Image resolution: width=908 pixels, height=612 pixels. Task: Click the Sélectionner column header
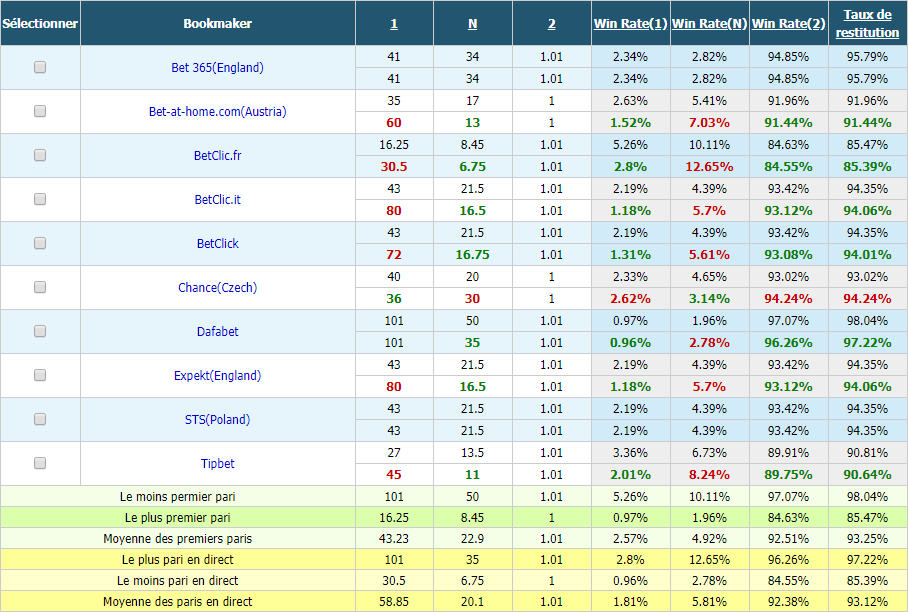pyautogui.click(x=40, y=24)
